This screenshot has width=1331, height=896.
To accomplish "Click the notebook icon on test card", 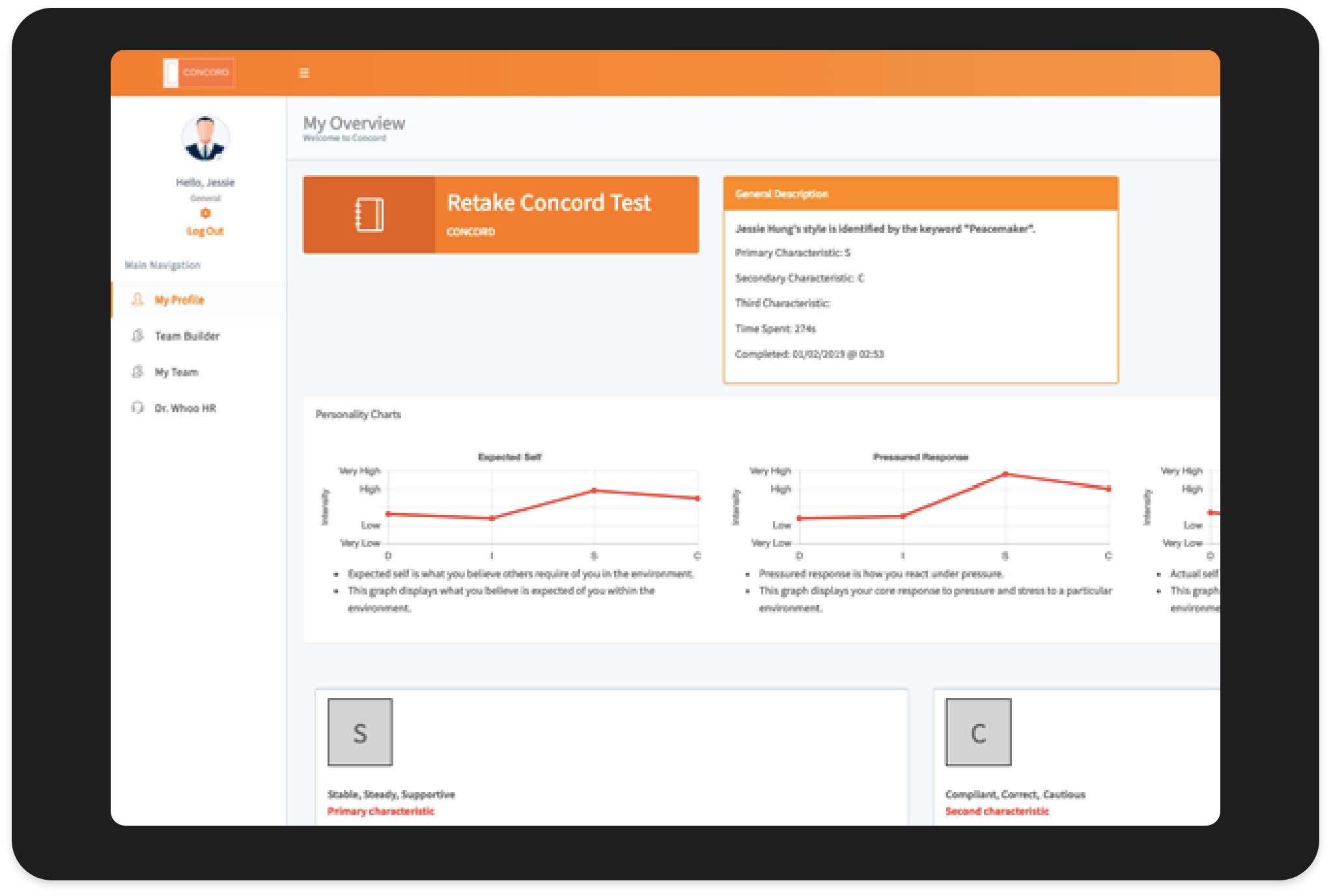I will [x=369, y=214].
